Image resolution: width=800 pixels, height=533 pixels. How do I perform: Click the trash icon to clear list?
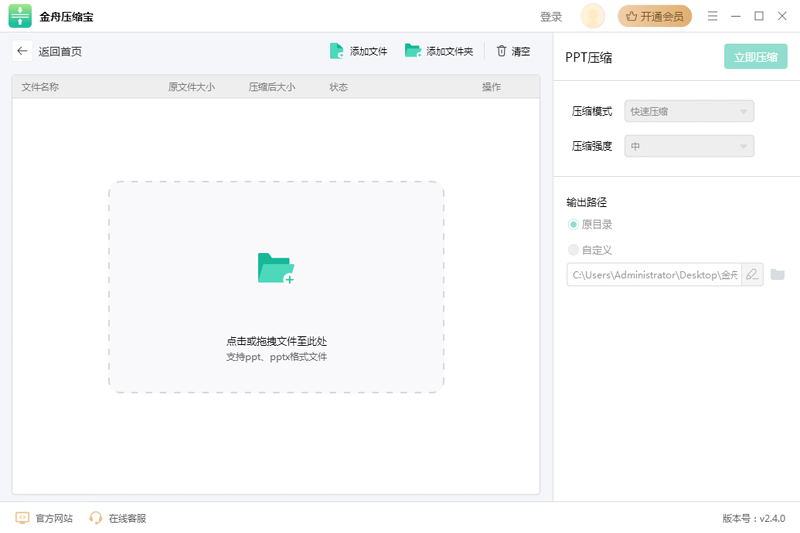tap(502, 51)
